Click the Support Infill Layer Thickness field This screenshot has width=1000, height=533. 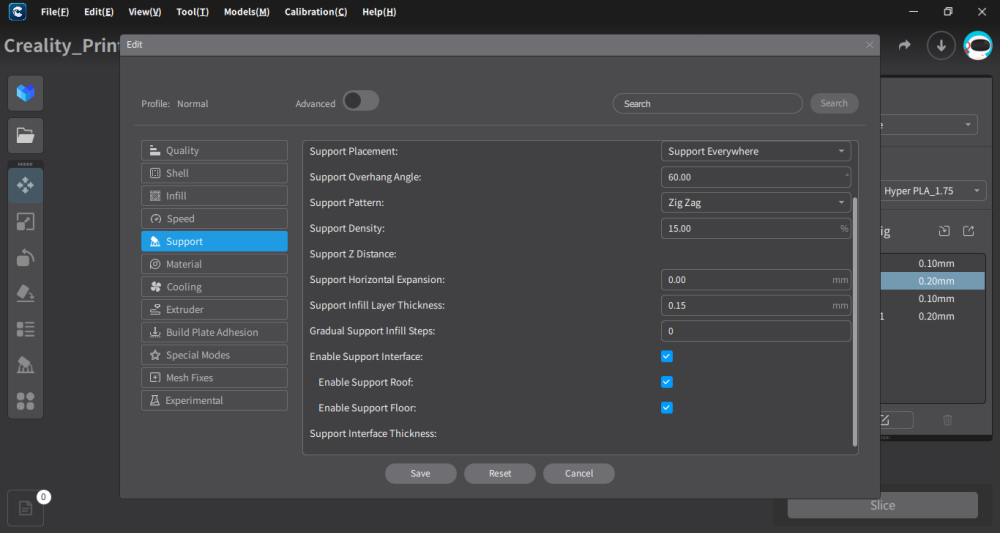[756, 305]
